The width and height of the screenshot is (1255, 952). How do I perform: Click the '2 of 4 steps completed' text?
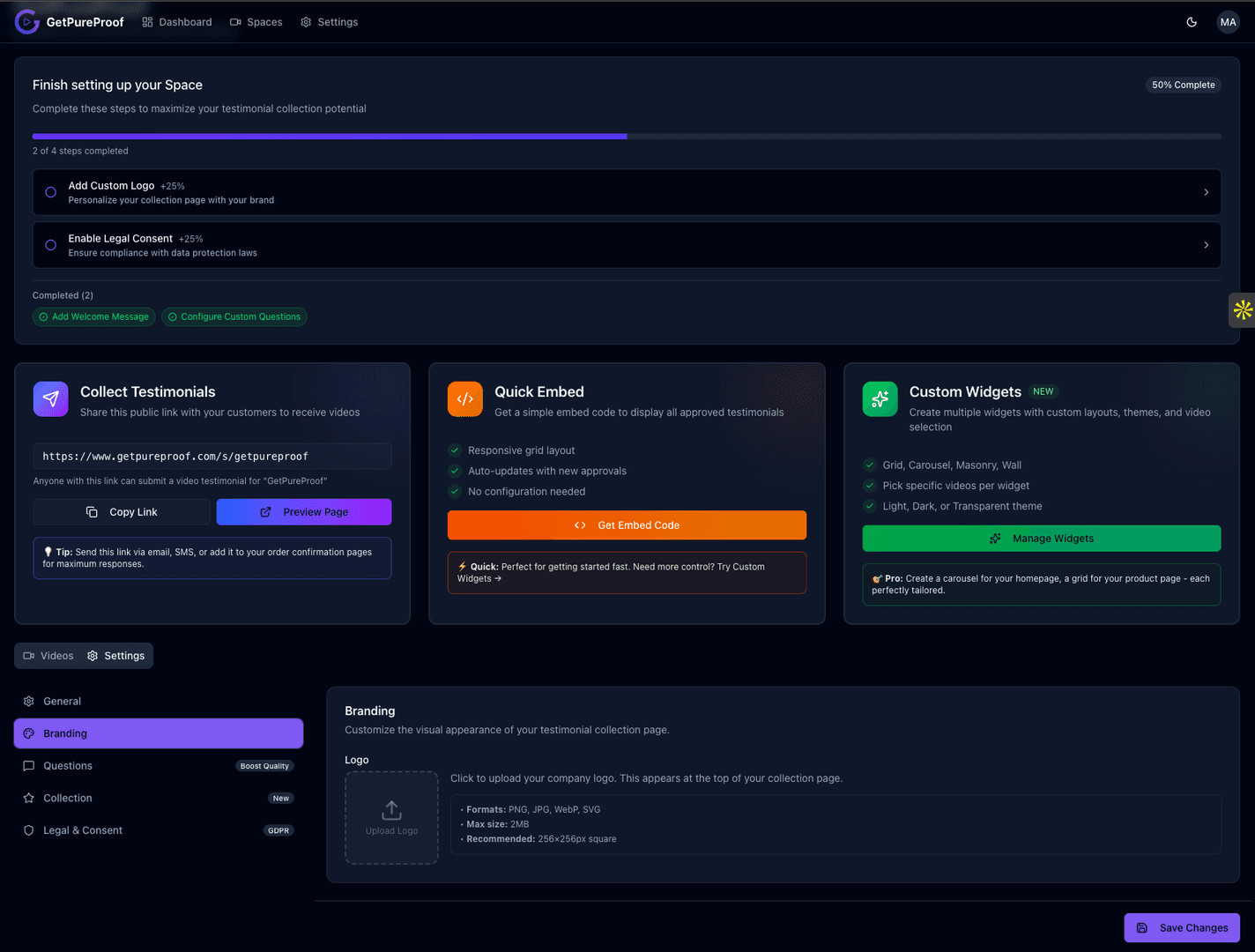[80, 152]
